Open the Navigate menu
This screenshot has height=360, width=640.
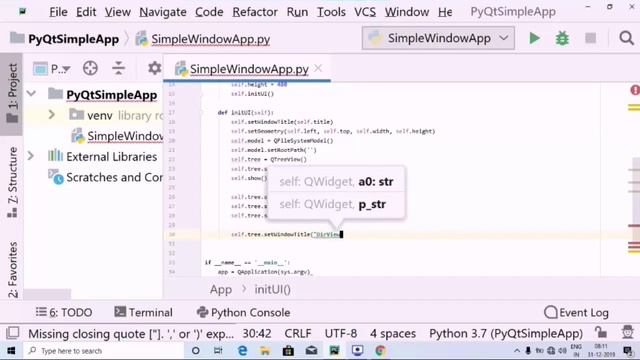click(x=162, y=12)
